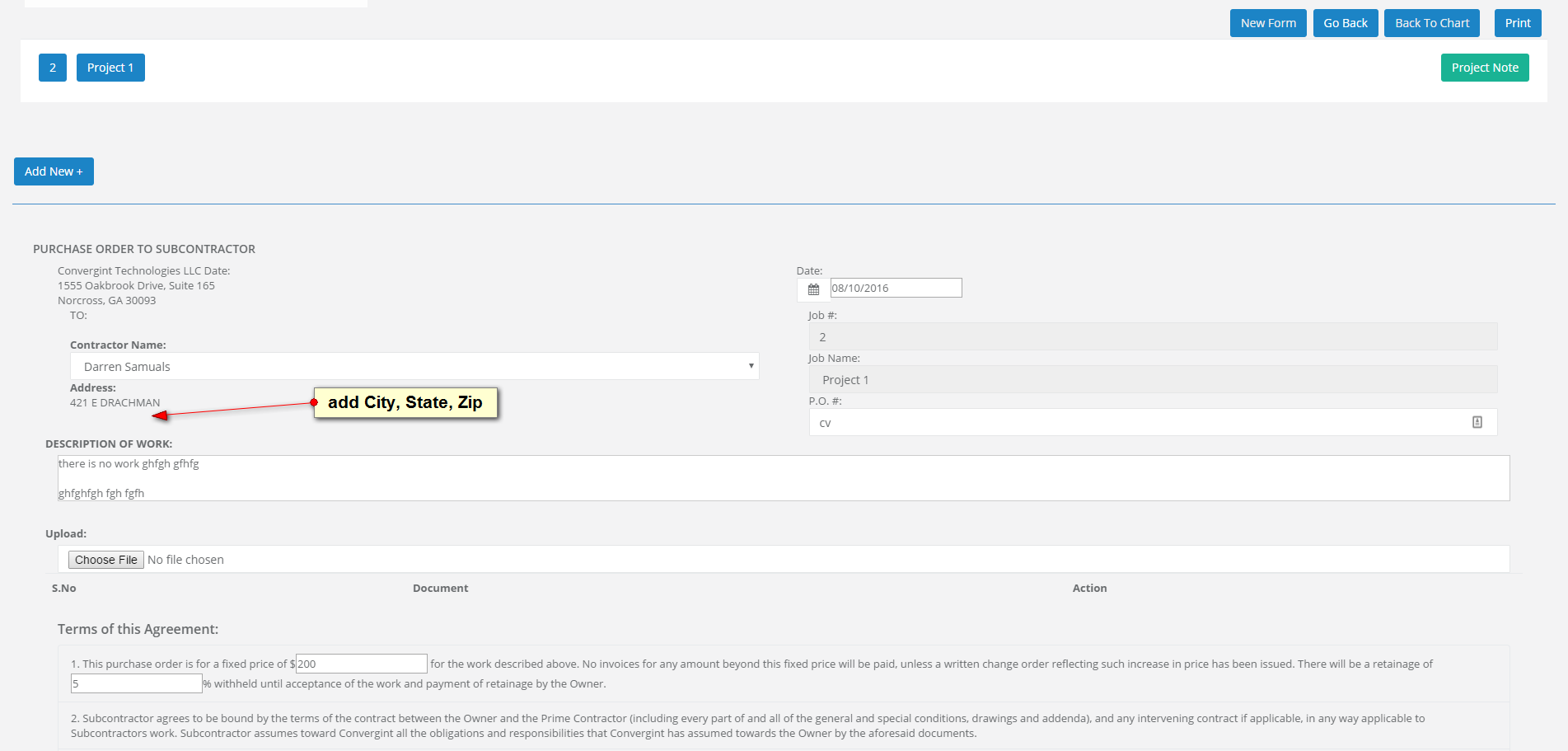Click the calendar icon beside the date
The width and height of the screenshot is (1568, 751).
coord(813,289)
